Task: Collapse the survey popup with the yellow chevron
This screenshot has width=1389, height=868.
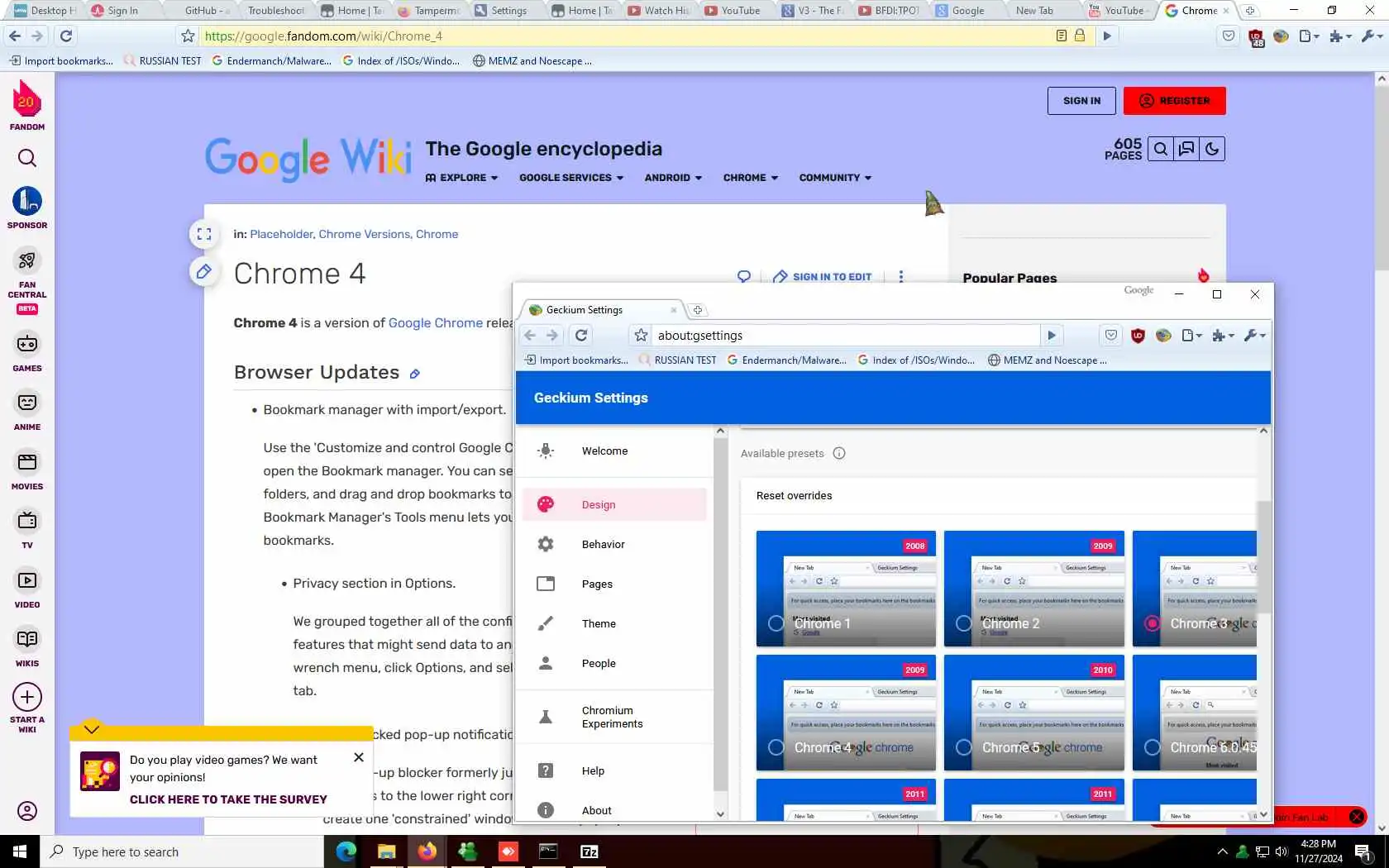Action: point(91,729)
